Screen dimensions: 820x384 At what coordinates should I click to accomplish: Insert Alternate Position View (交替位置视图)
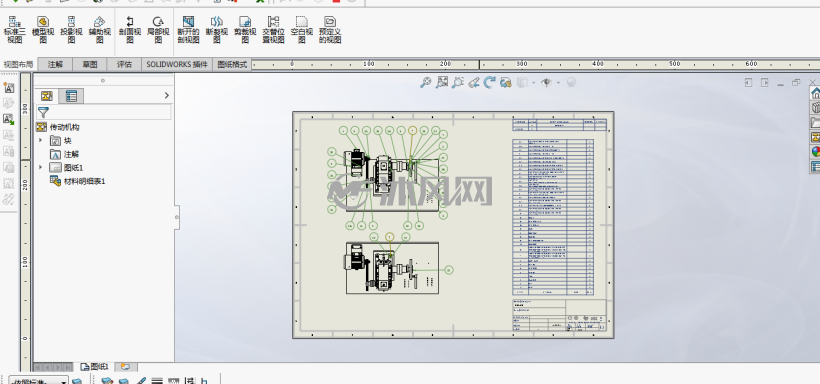click(273, 29)
